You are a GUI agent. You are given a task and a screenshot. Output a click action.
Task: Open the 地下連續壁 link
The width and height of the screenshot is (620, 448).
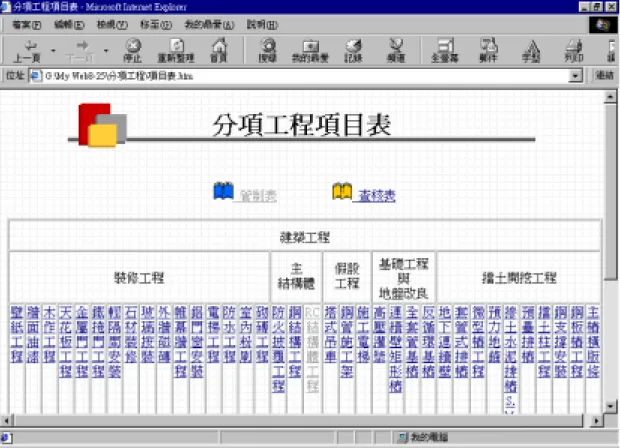tap(445, 341)
